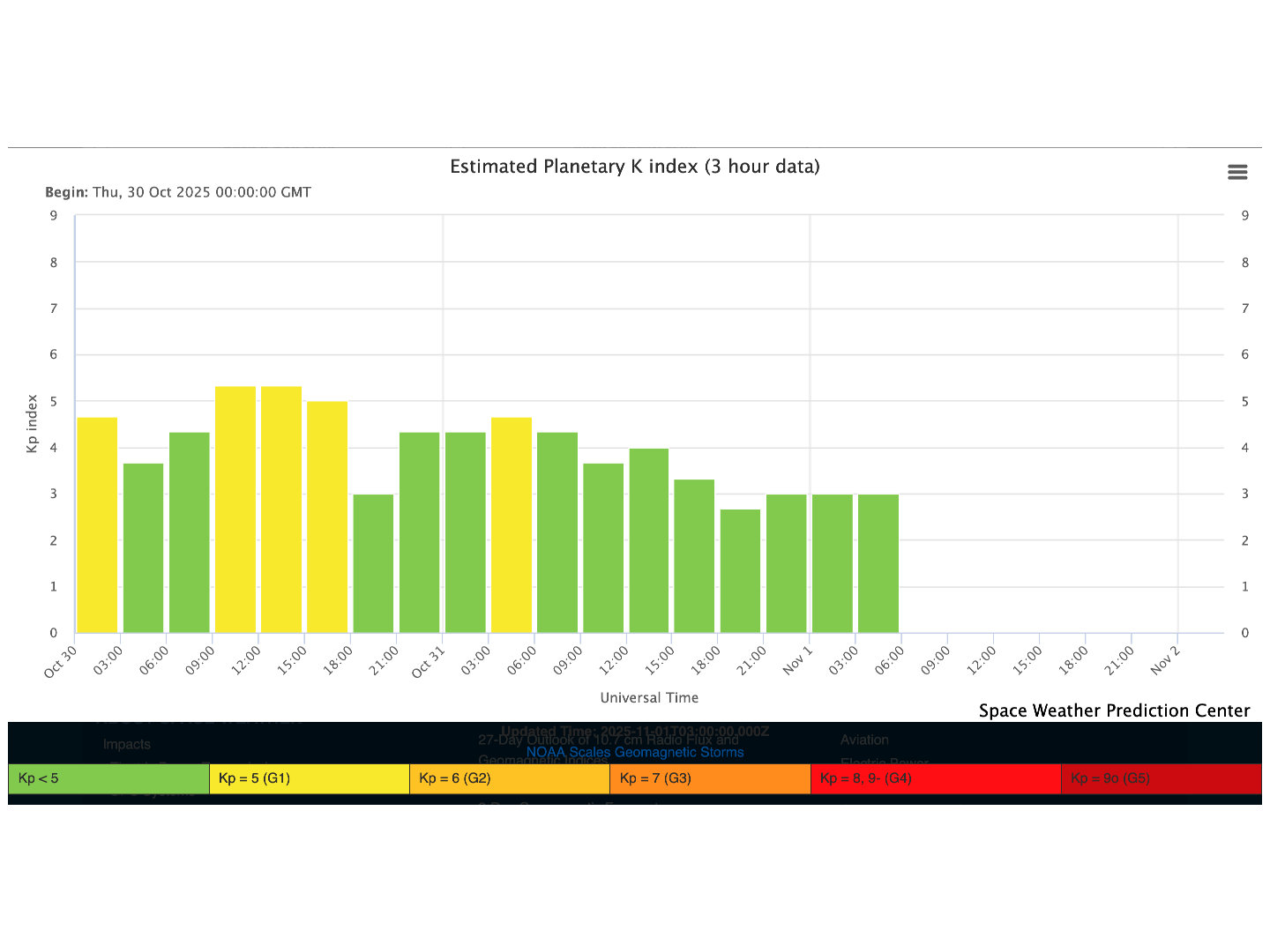Click the NOAA Scales Geomagnetic Storms link
This screenshot has height=952, width=1270.
[634, 752]
